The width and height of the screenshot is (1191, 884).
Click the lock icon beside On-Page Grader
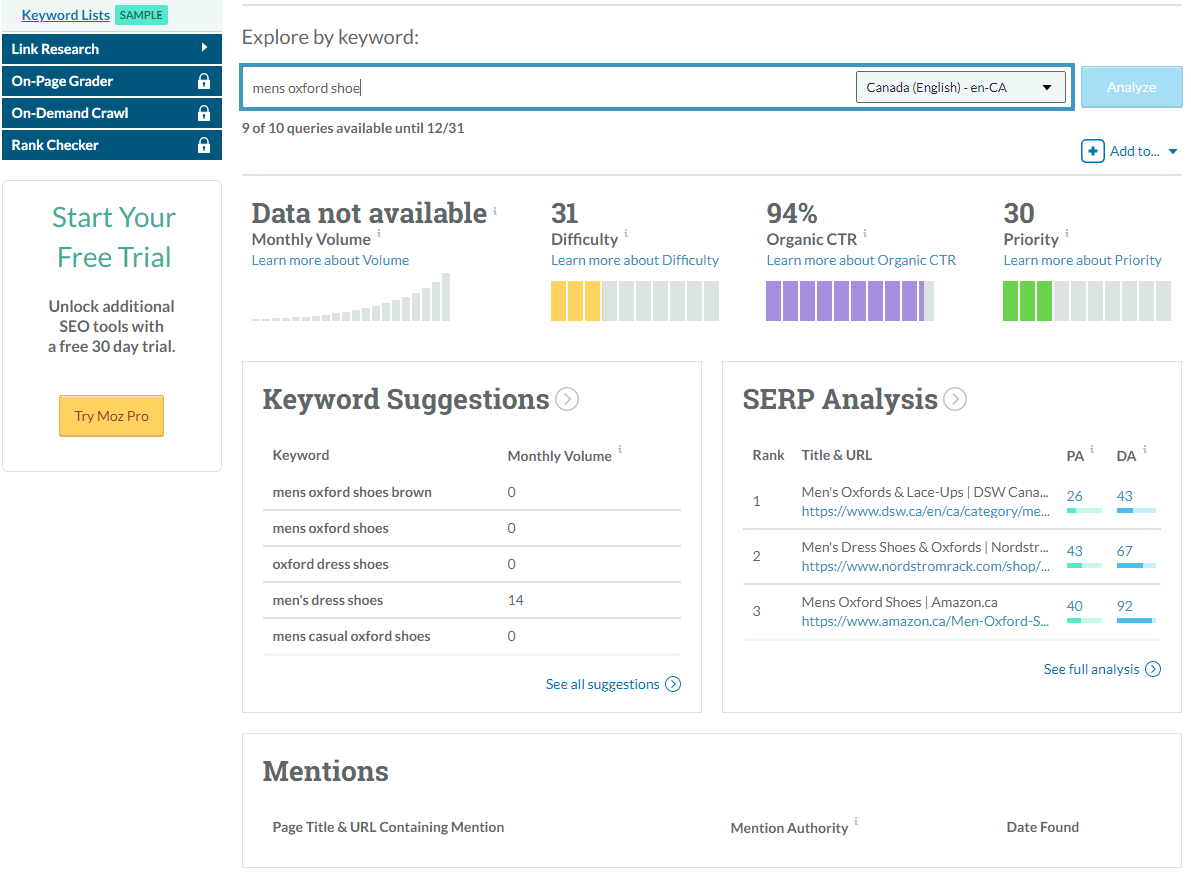coord(204,81)
